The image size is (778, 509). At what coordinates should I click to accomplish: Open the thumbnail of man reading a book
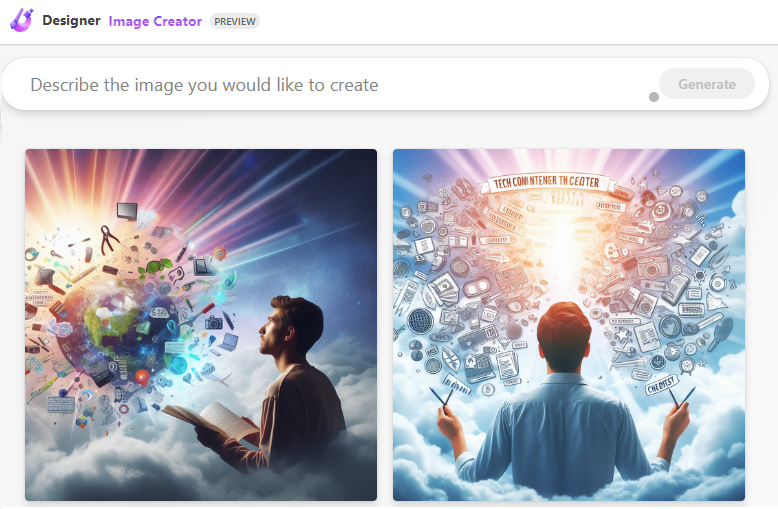coord(201,324)
